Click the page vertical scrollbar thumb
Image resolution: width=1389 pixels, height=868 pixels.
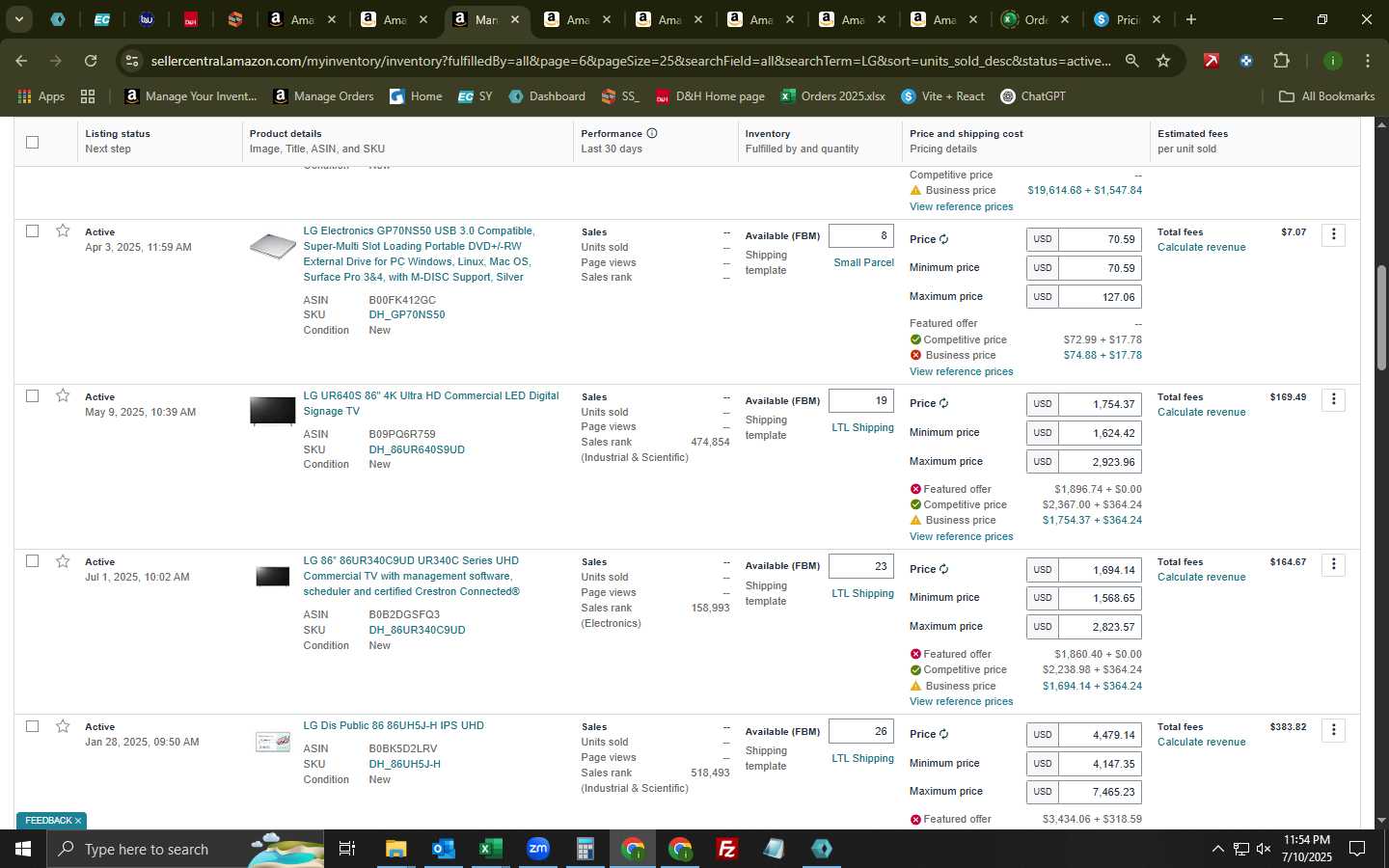pyautogui.click(x=1381, y=318)
